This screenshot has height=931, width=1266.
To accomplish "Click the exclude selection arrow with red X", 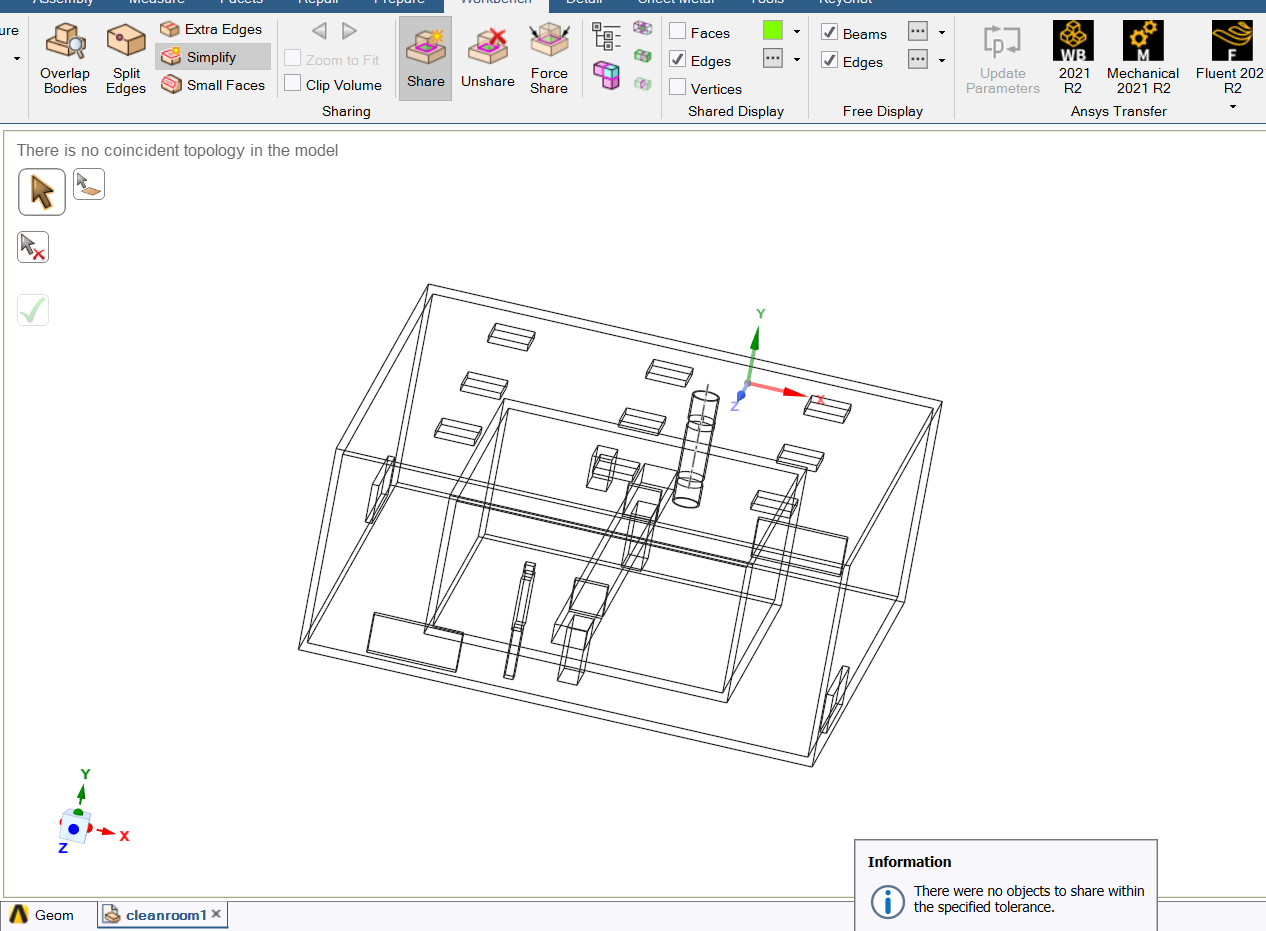I will 33,247.
